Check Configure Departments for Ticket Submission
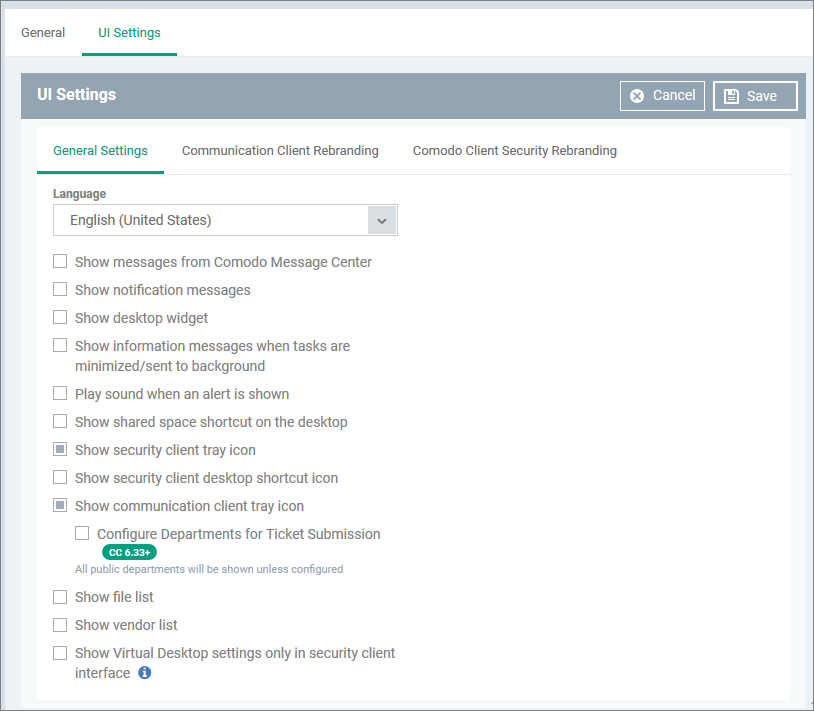 tap(82, 533)
